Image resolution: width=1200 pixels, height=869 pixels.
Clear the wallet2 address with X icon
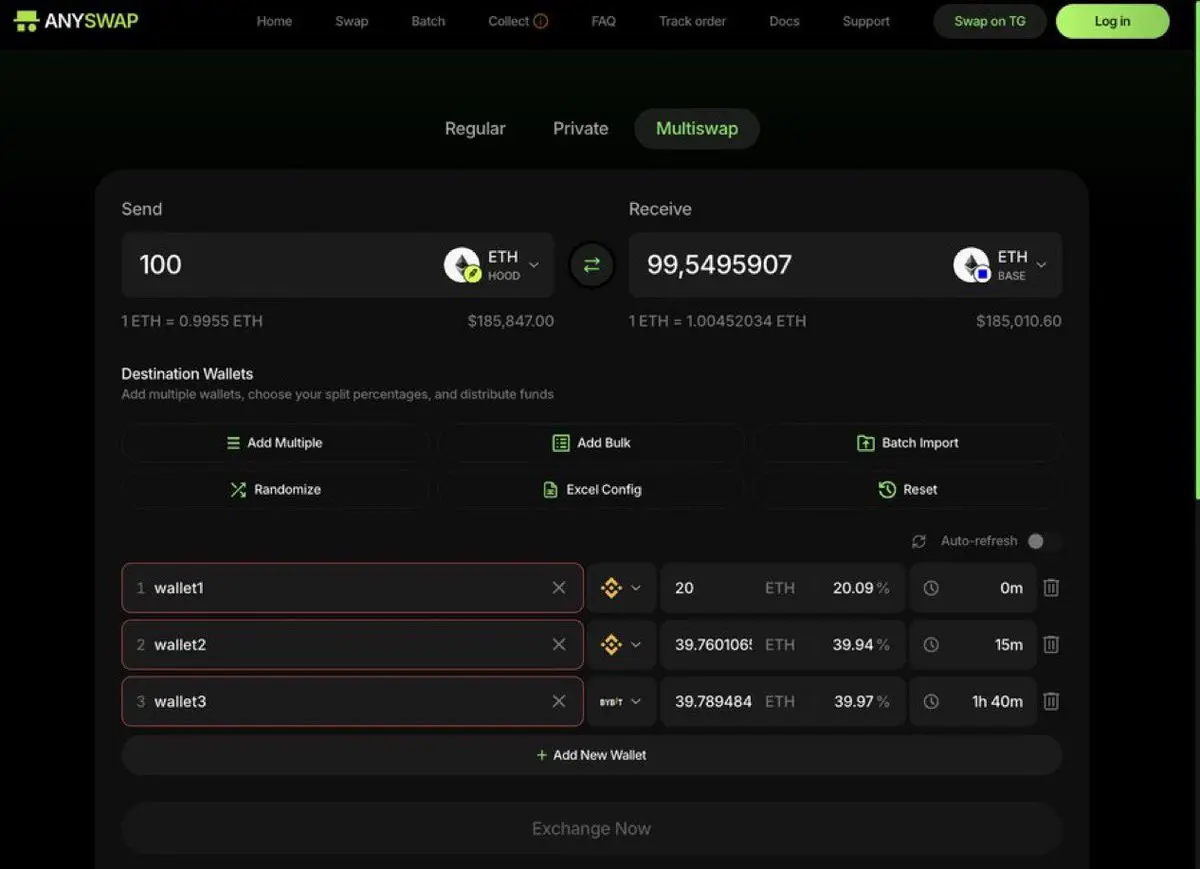559,644
